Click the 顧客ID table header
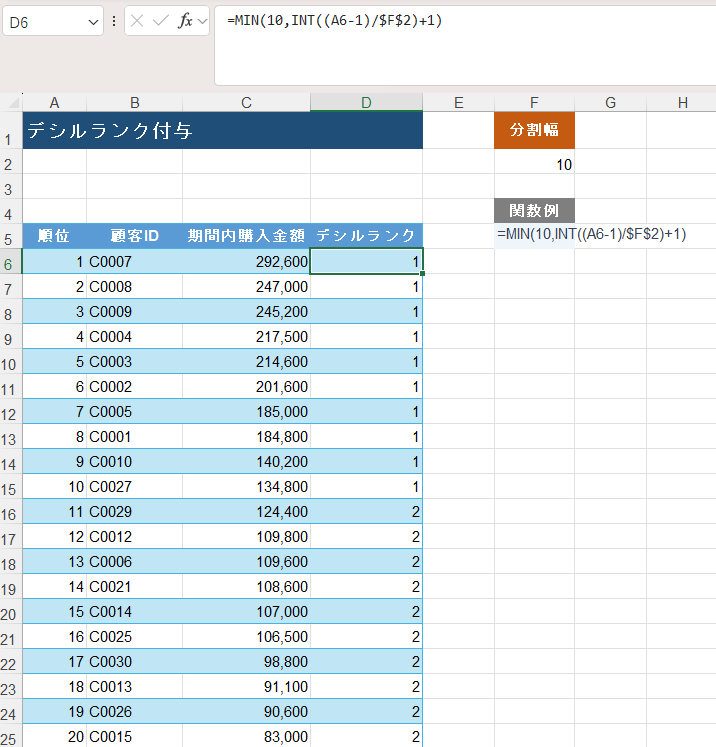 (134, 235)
